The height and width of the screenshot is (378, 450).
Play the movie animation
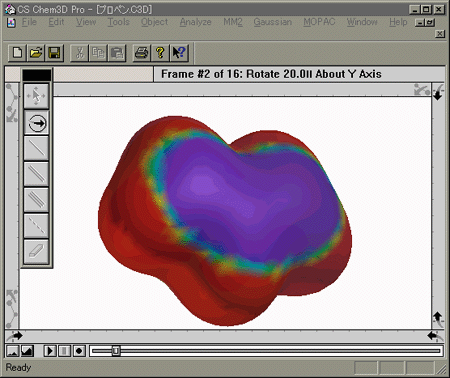pos(50,351)
